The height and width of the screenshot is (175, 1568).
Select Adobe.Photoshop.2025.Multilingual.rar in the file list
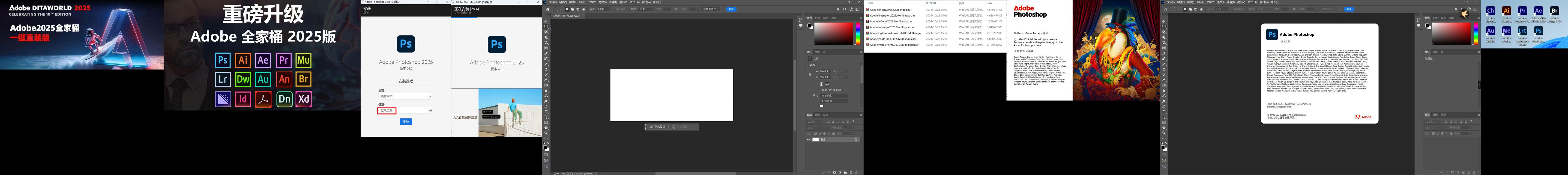point(893,39)
